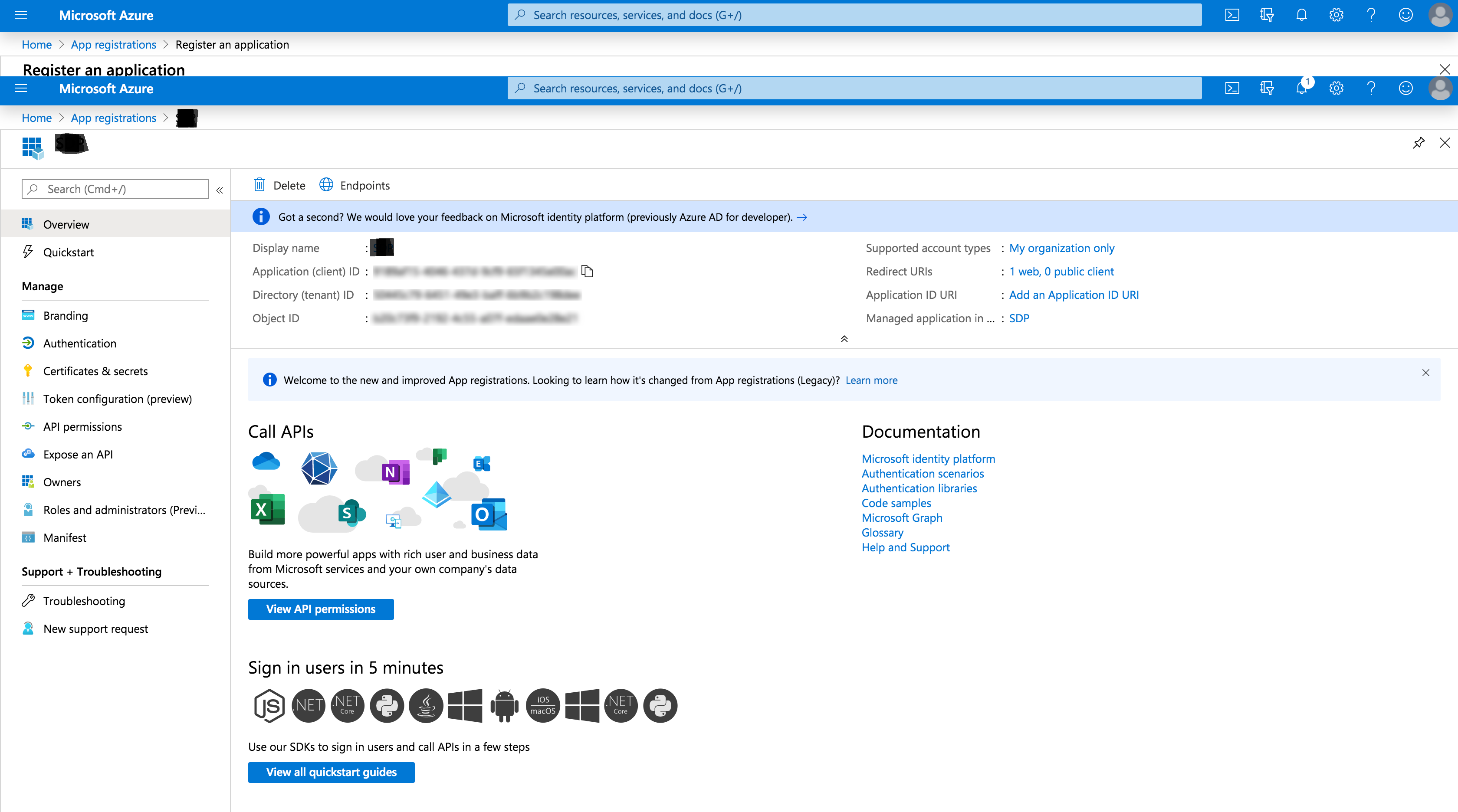Viewport: 1458px width, 812px height.
Task: Collapse the left sidebar menu
Action: [x=220, y=190]
